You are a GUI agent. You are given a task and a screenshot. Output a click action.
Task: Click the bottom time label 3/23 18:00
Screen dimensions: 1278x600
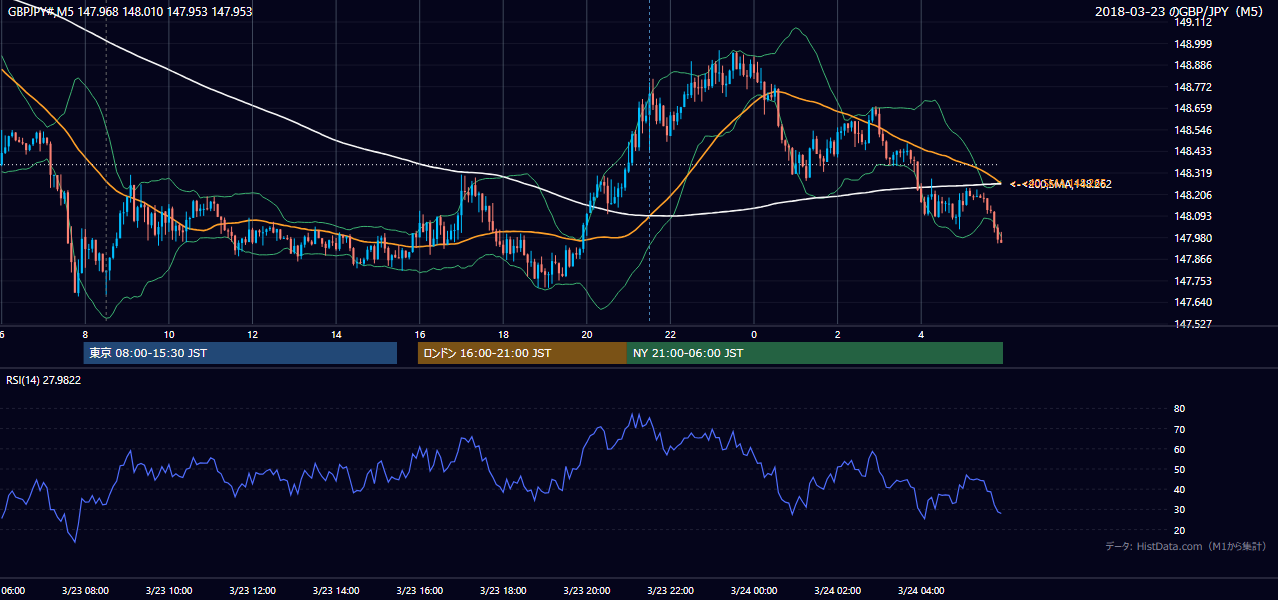pos(504,590)
